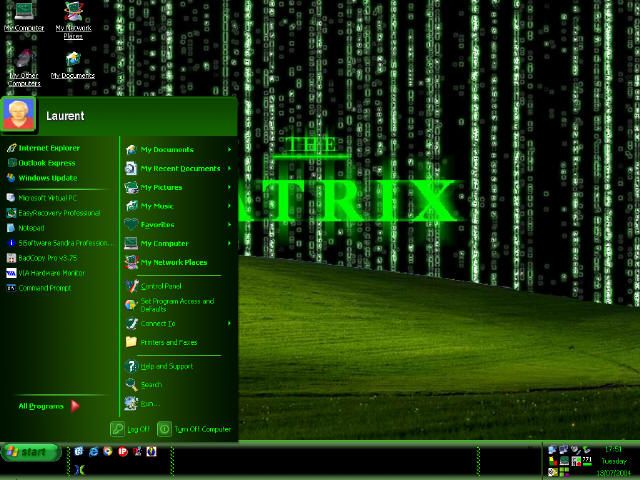The image size is (640, 480).
Task: Open the My Computer desktop icon
Action: 24,16
